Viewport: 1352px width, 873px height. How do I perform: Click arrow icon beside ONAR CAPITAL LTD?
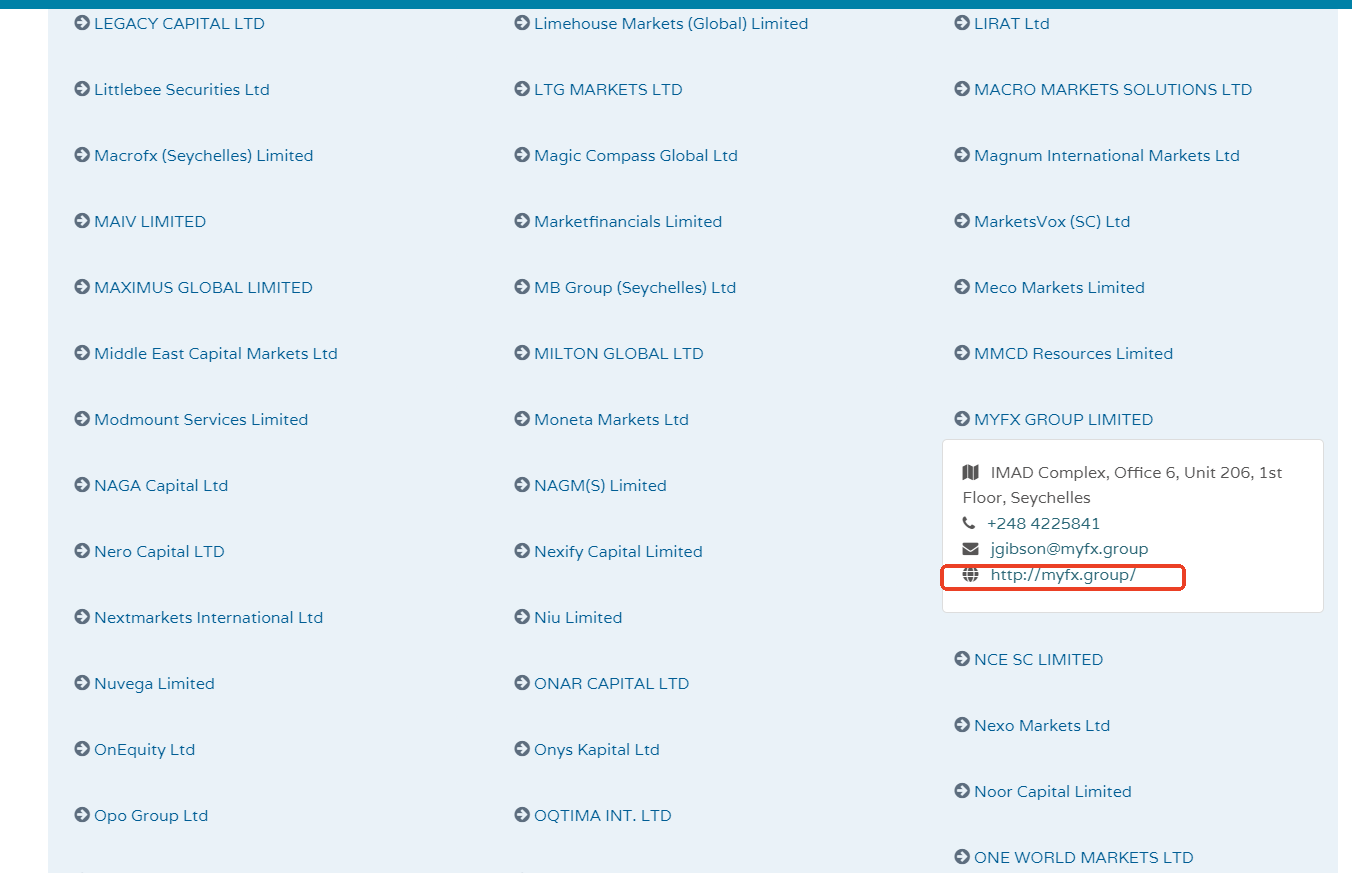coord(522,683)
